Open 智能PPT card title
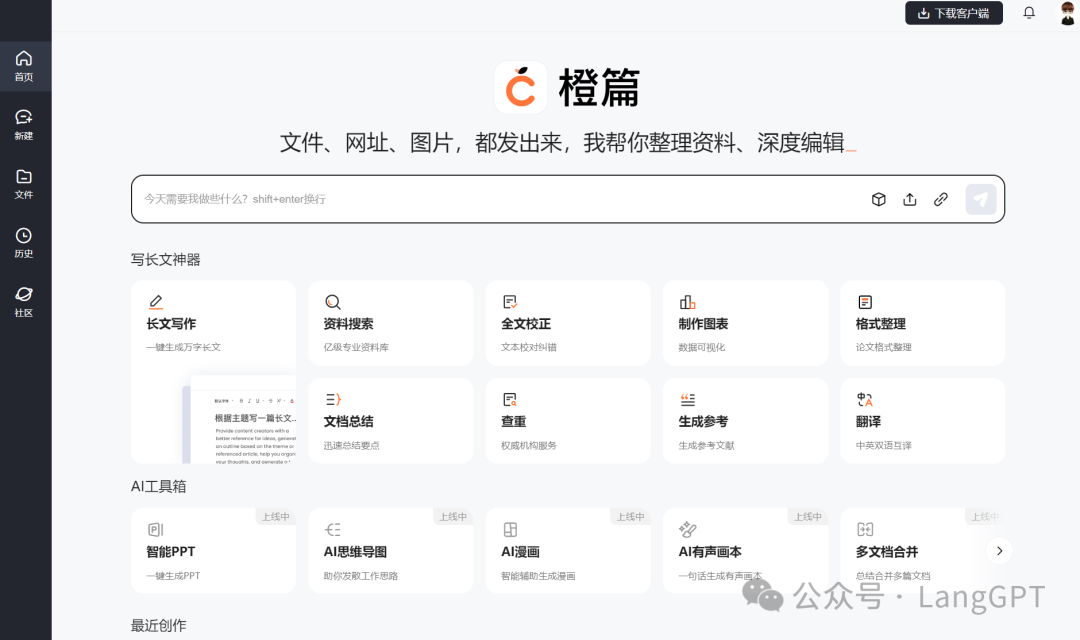 171,552
